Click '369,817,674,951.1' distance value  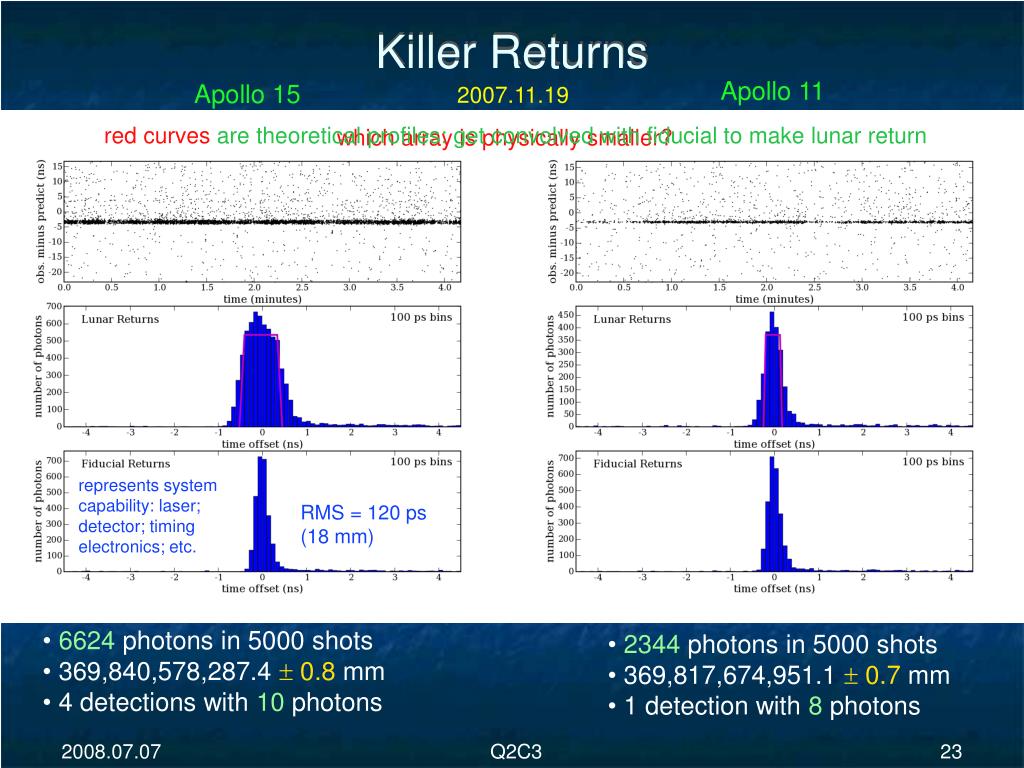pyautogui.click(x=729, y=676)
